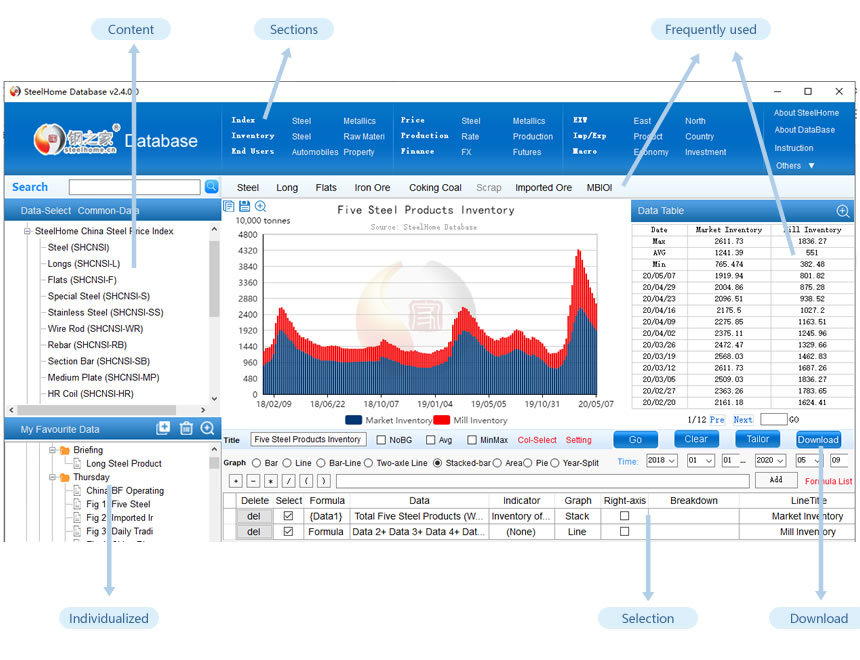
Task: Open the start year 2018 dropdown
Action: 661,460
